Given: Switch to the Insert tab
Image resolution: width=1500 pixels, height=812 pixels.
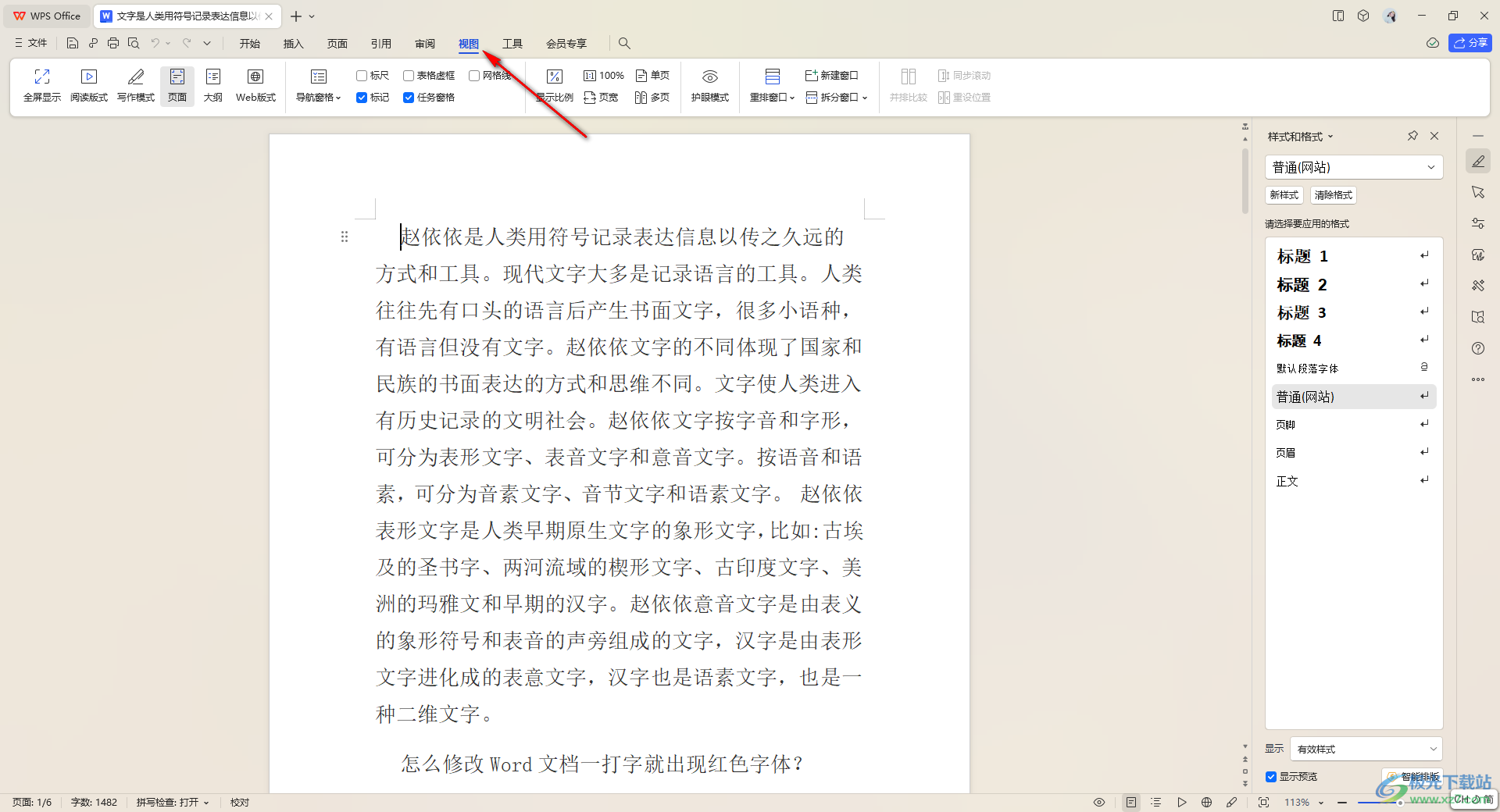Looking at the screenshot, I should point(294,44).
